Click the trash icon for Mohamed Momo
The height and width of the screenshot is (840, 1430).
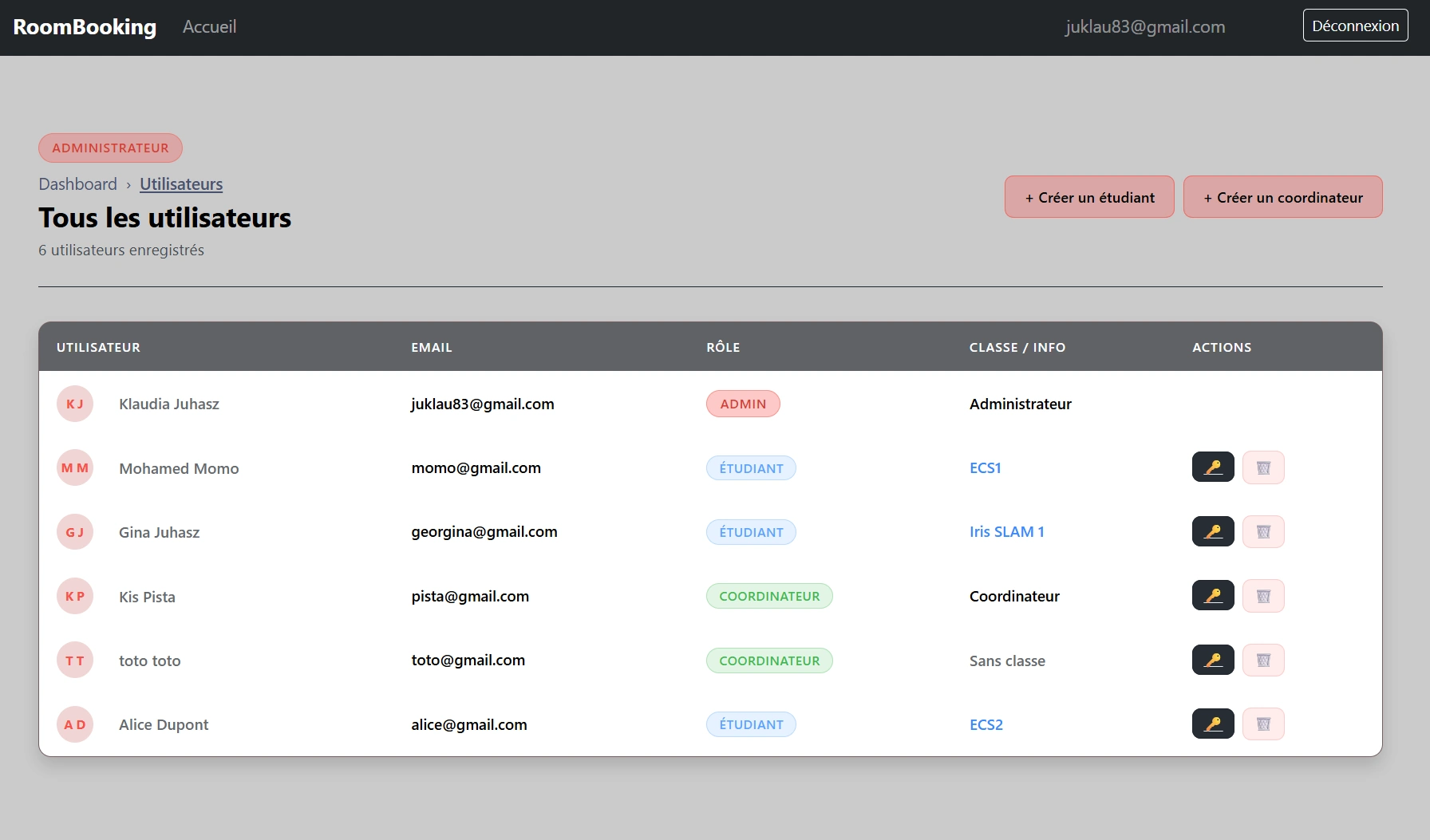tap(1263, 467)
